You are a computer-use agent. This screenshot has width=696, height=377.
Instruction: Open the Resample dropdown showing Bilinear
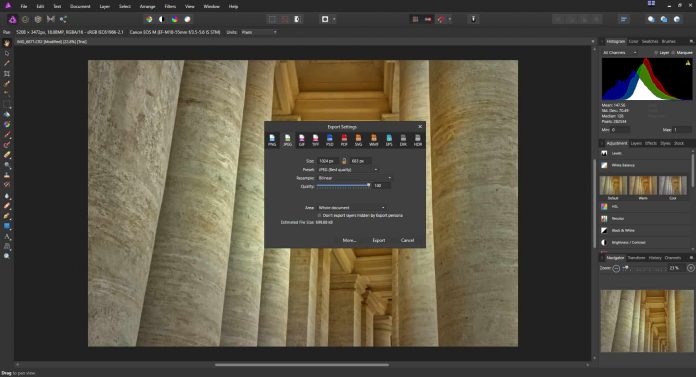click(x=354, y=178)
